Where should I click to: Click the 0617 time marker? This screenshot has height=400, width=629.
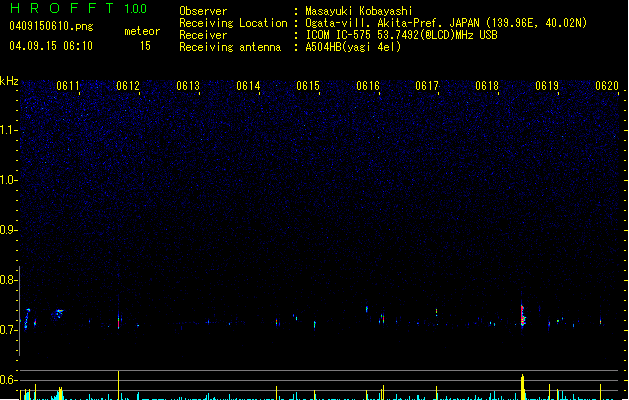[x=427, y=86]
